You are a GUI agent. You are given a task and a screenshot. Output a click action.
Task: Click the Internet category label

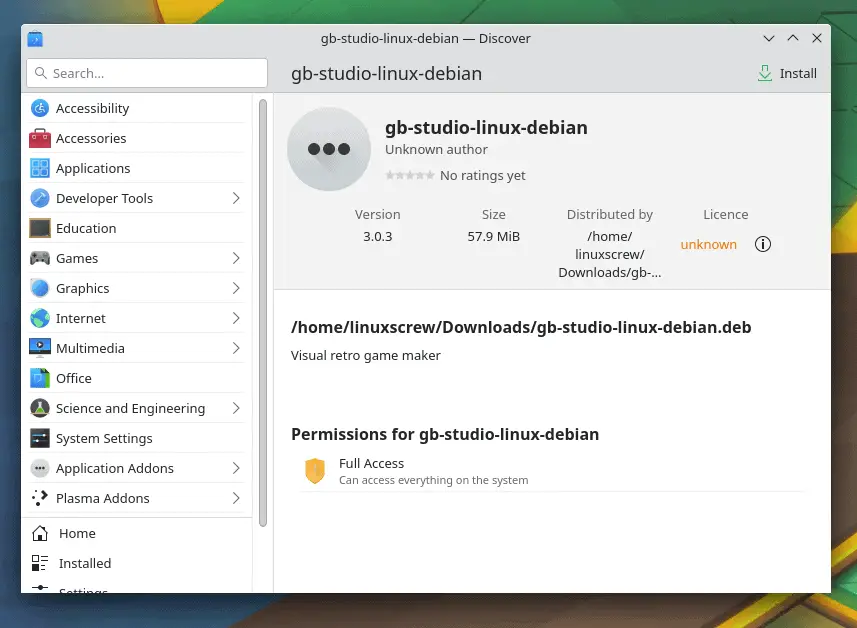[x=80, y=318]
